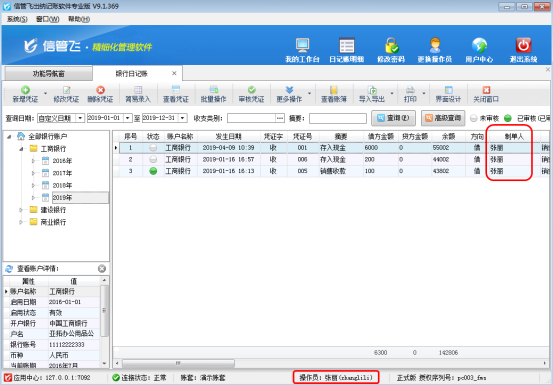This screenshot has height=385, width=553.
Task: Open 我的工作台 workbench icon
Action: 302,45
